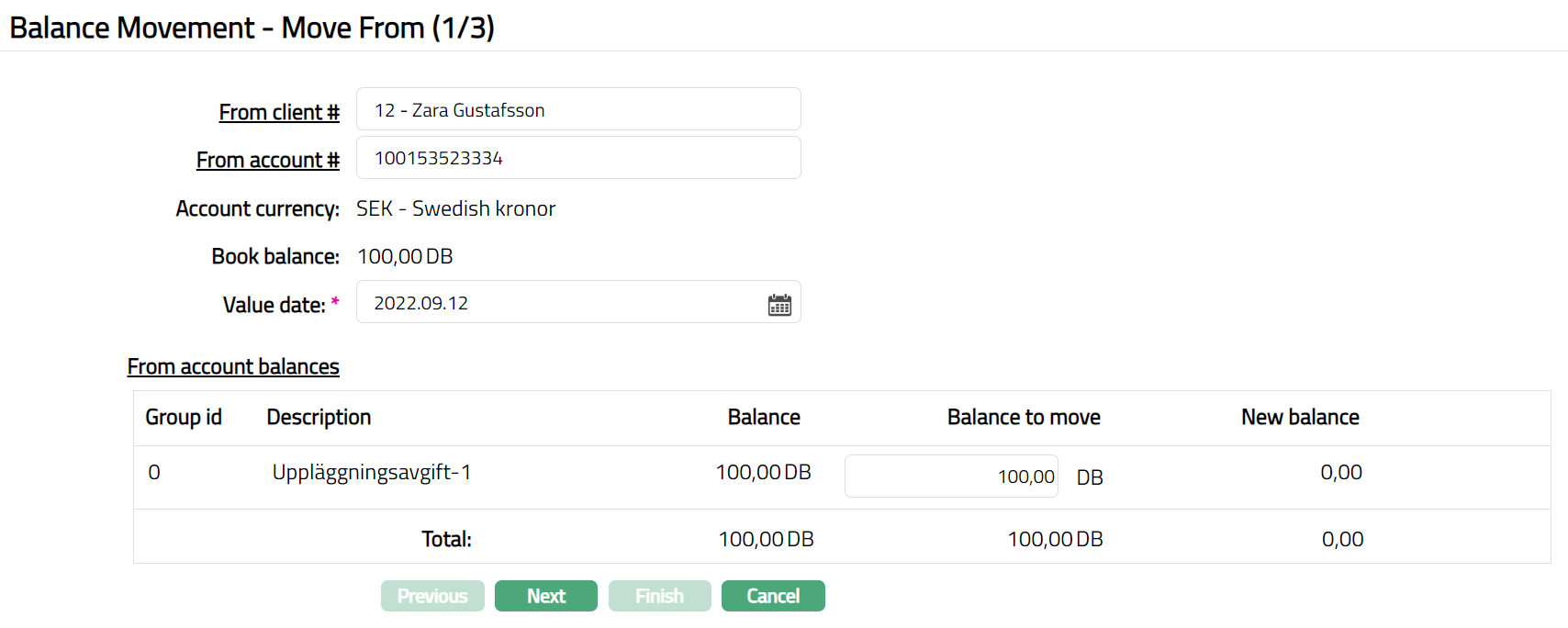Click the Balance column header
Image resolution: width=1568 pixels, height=628 pixels.
tap(764, 418)
